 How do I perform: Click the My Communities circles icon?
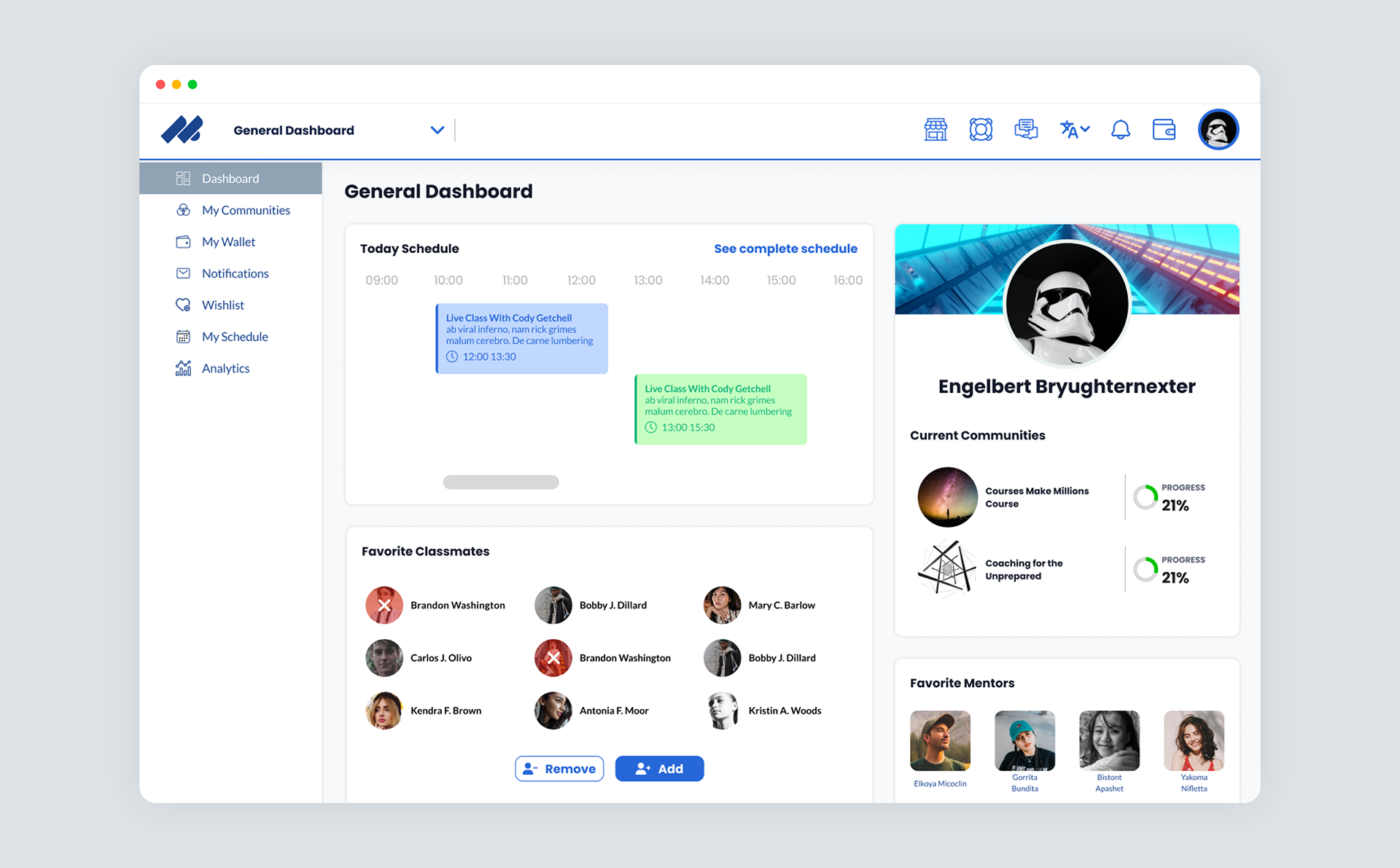coord(183,210)
